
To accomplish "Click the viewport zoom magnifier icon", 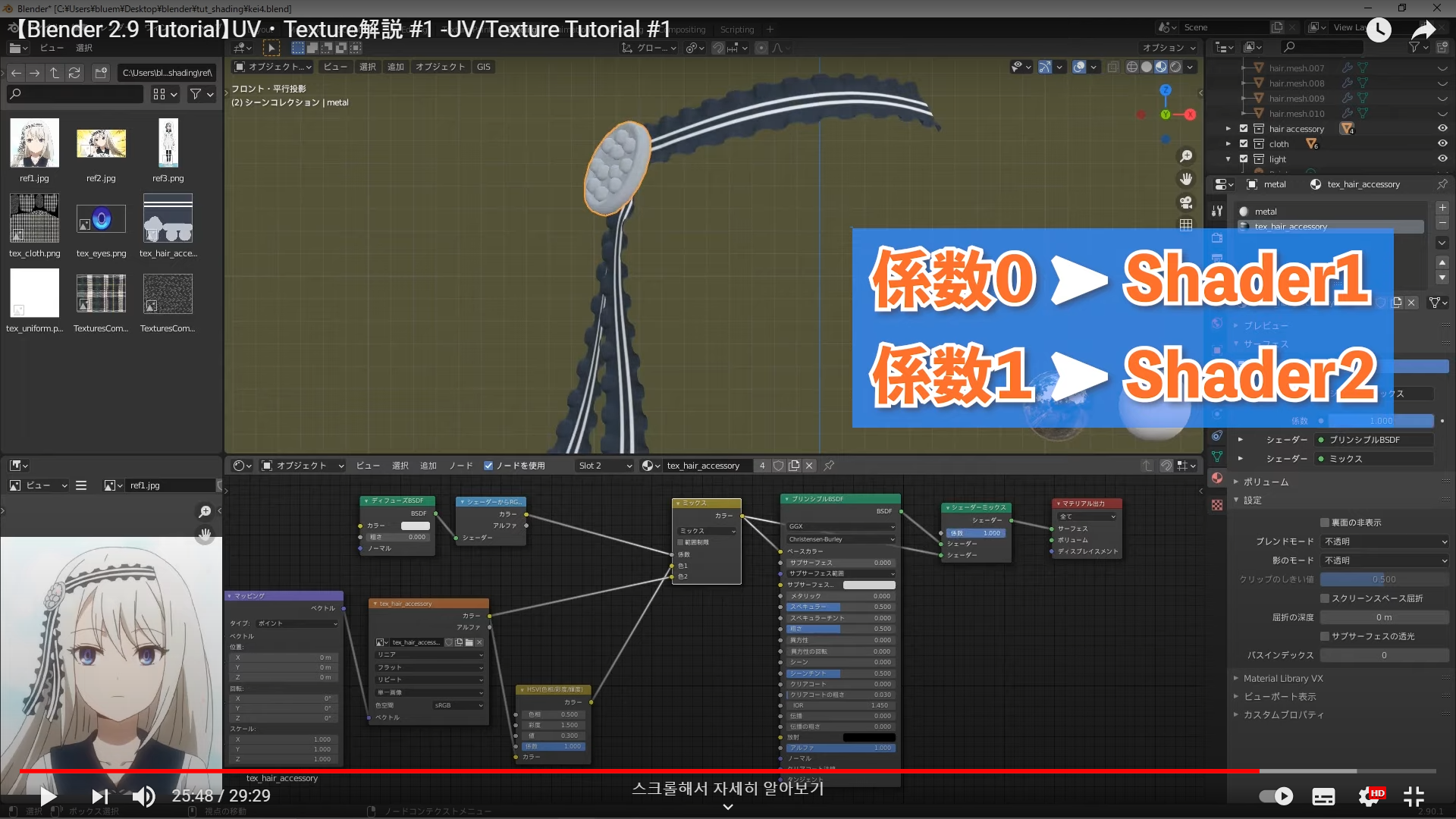I will [1186, 156].
